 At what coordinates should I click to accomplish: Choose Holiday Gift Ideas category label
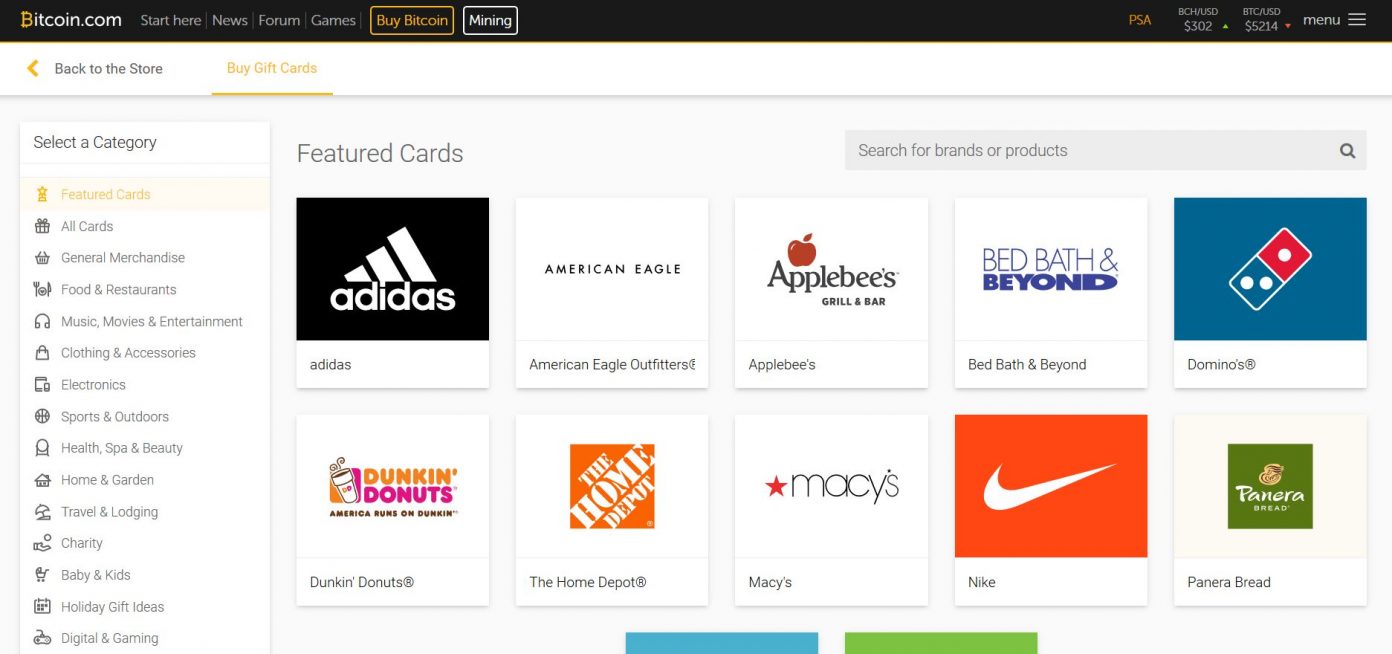click(x=112, y=607)
